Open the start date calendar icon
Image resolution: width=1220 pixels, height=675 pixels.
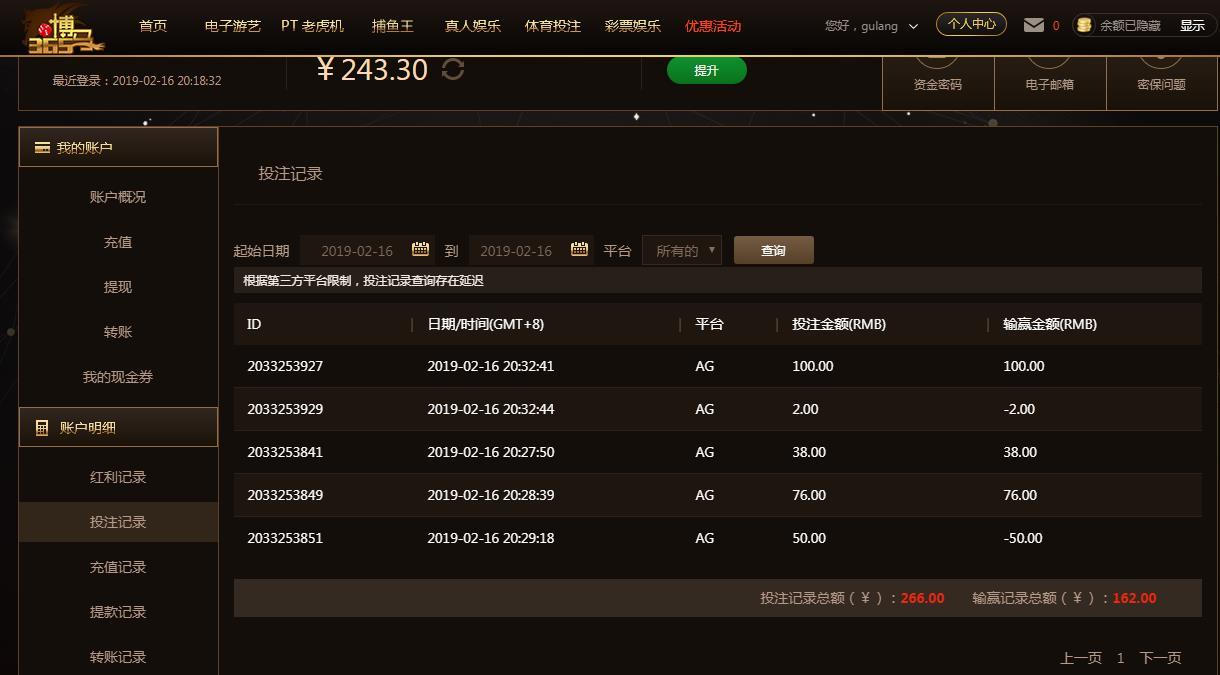pos(420,249)
